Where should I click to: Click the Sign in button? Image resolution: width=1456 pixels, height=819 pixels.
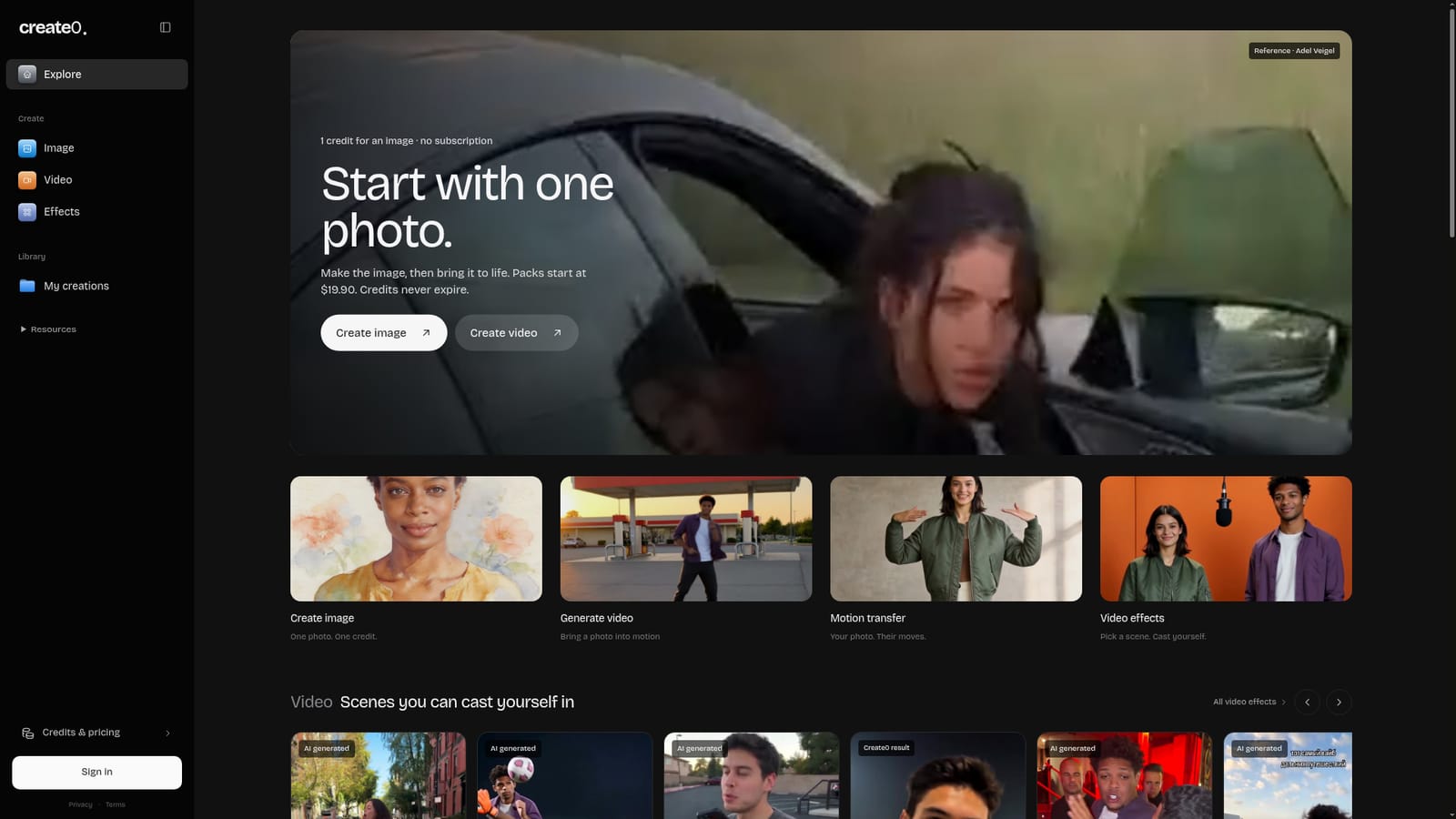click(97, 772)
